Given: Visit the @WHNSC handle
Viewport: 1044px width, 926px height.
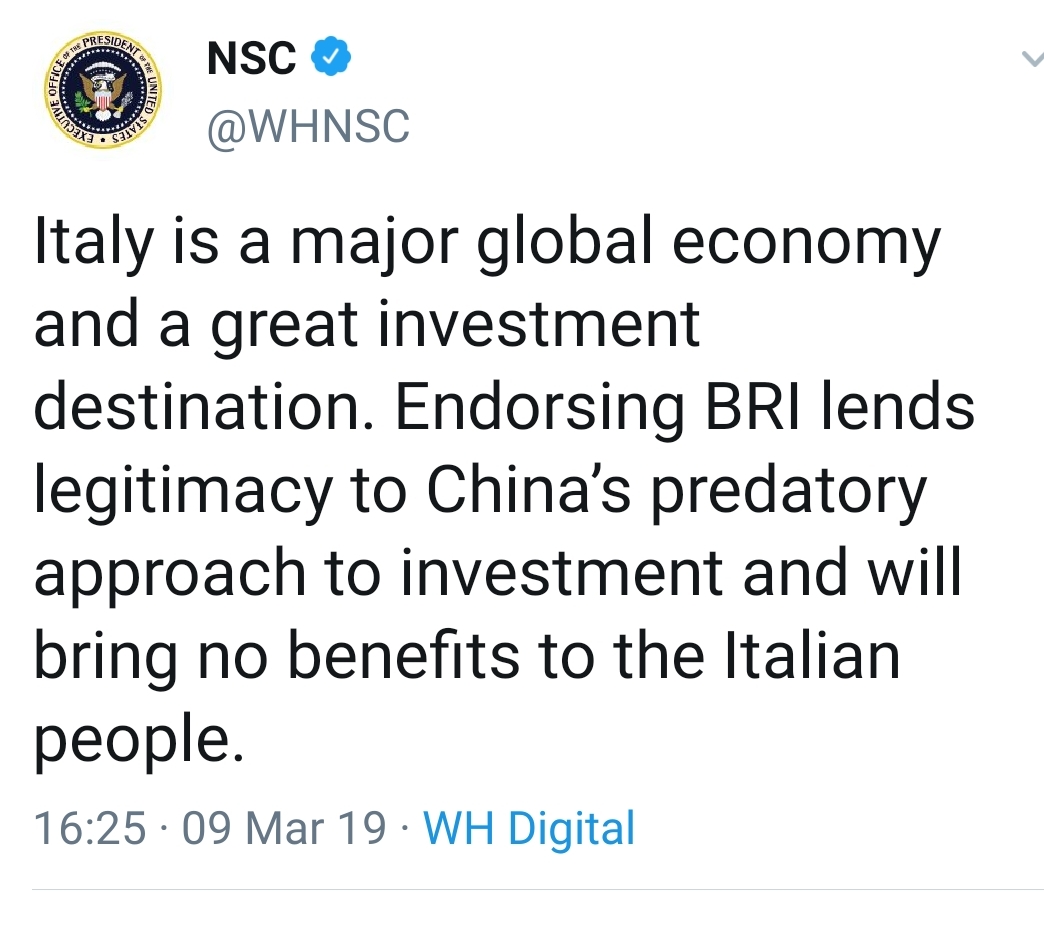Looking at the screenshot, I should 308,127.
